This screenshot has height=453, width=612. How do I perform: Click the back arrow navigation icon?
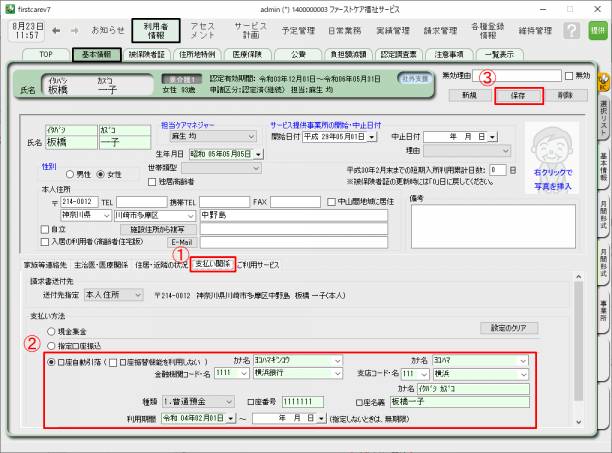coord(56,30)
